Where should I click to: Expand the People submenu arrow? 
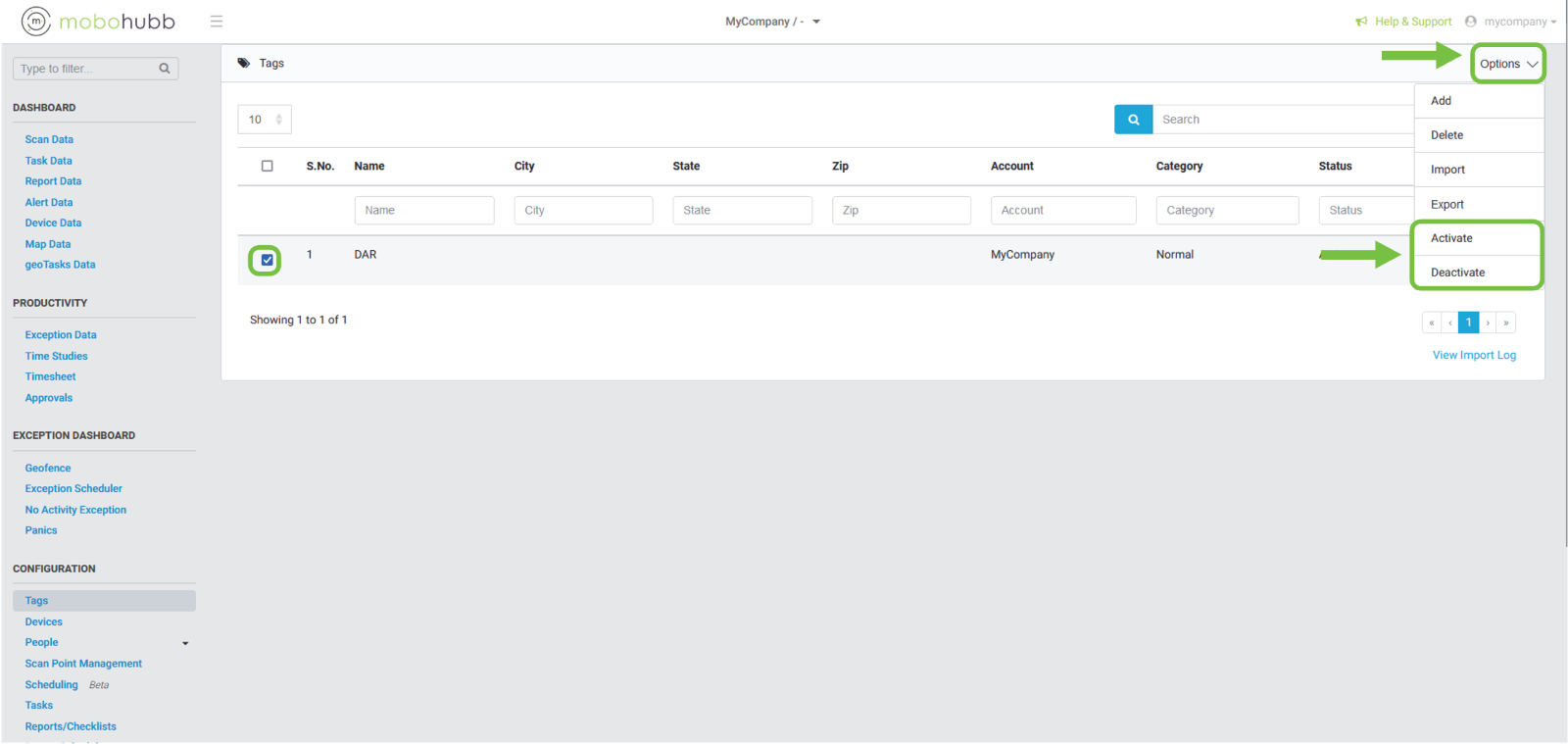185,643
